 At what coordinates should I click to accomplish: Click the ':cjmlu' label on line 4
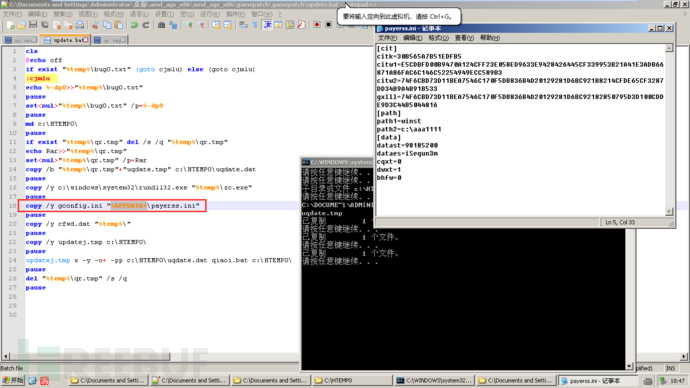coord(38,78)
